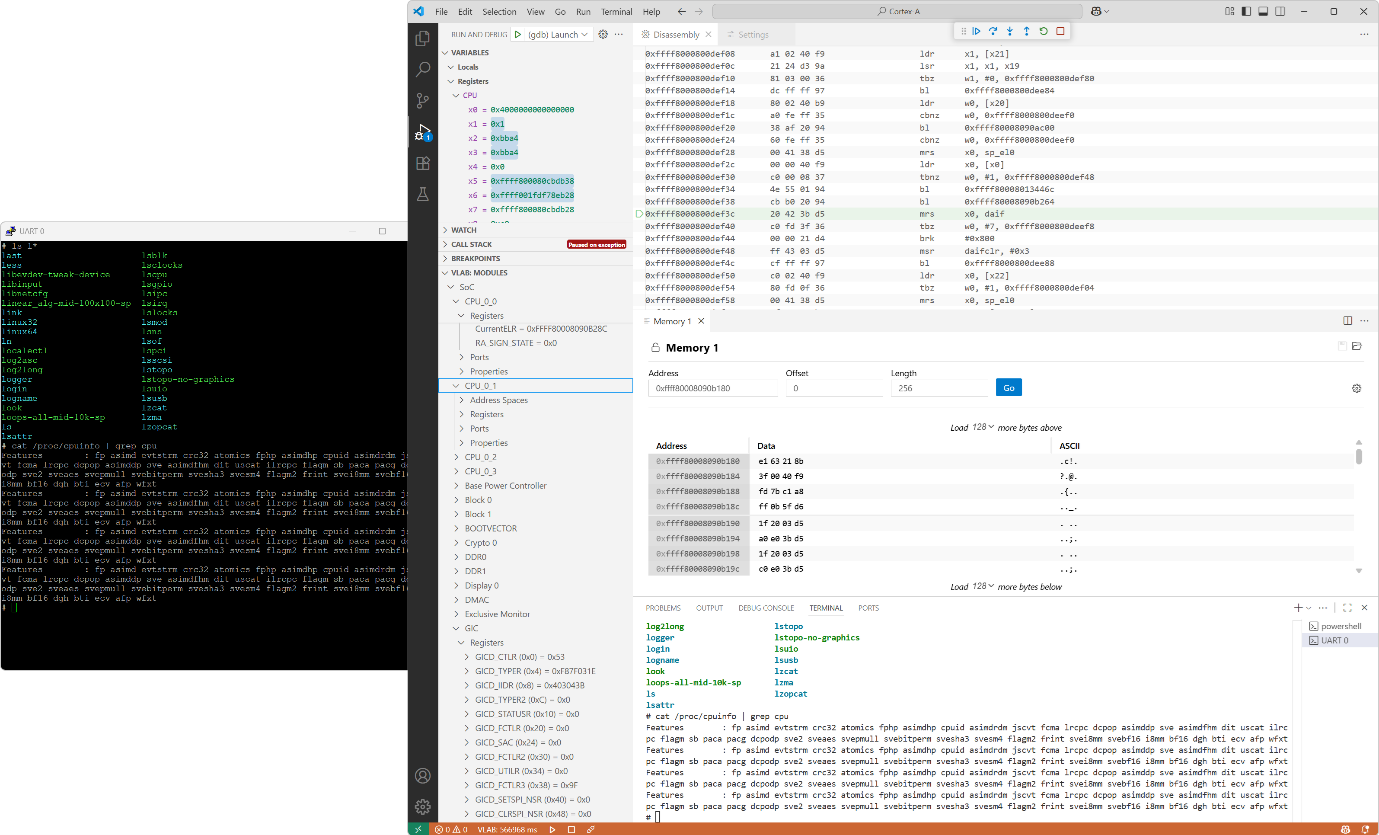Toggle the breakpoint on the highlighted mrs instruction
Image resolution: width=1379 pixels, height=835 pixels.
tap(639, 213)
